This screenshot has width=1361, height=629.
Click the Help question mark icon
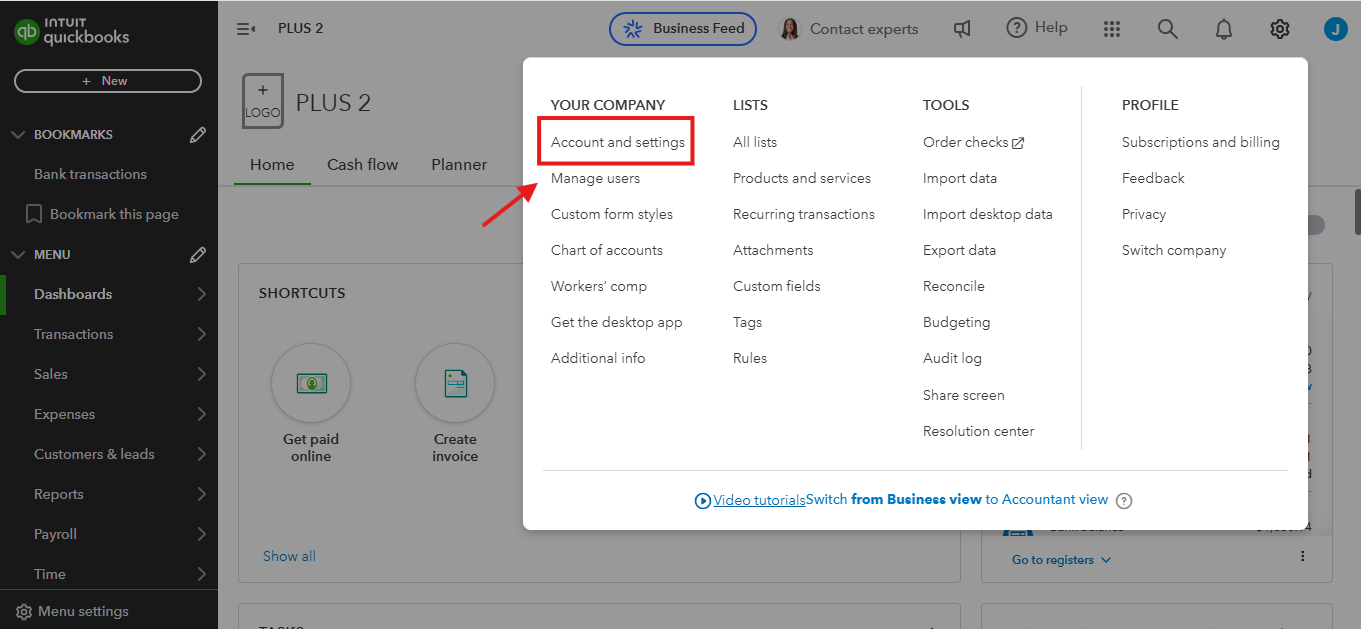click(x=1017, y=28)
